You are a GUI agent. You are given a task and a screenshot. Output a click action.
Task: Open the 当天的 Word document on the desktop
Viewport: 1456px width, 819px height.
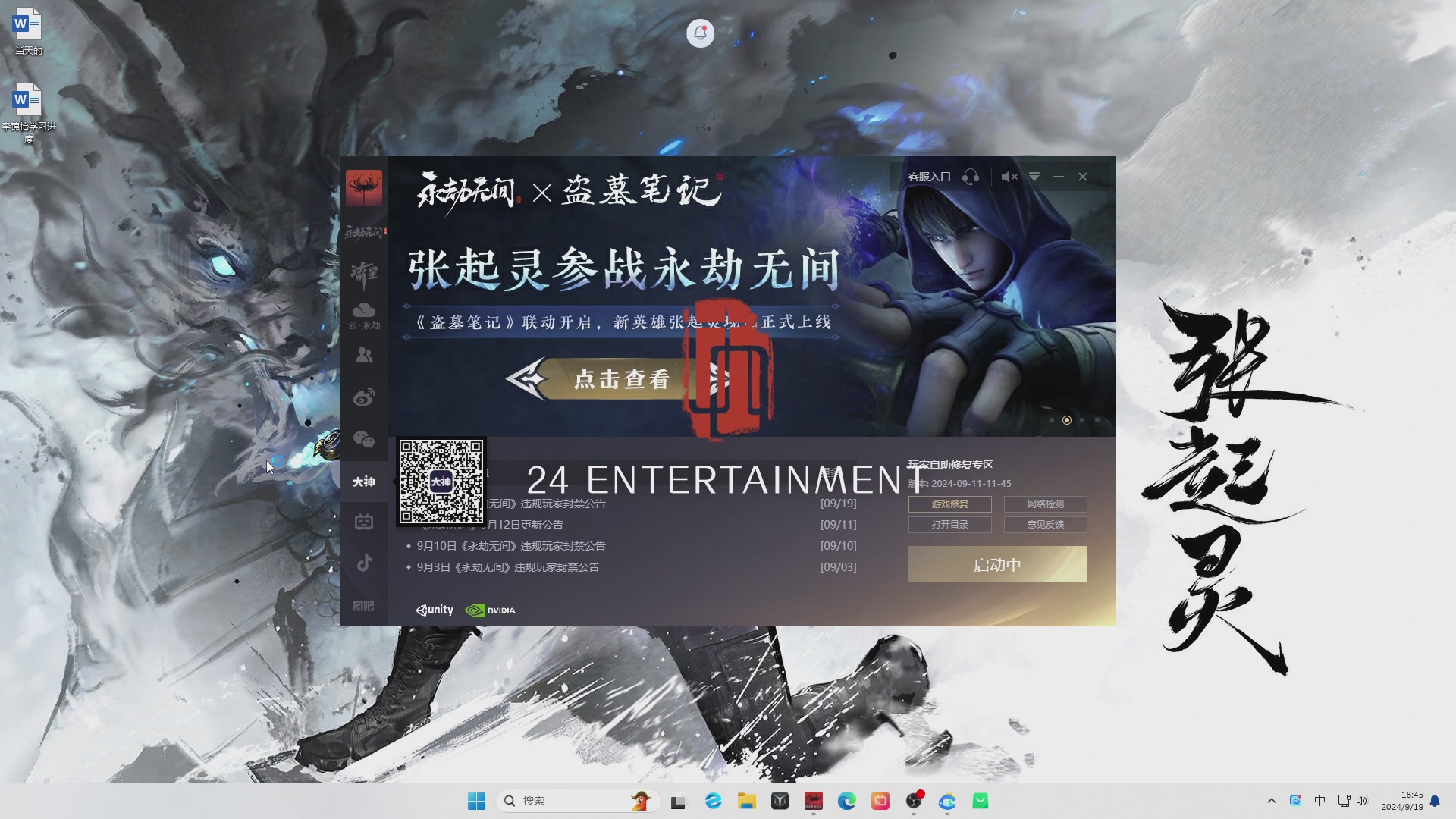(28, 32)
